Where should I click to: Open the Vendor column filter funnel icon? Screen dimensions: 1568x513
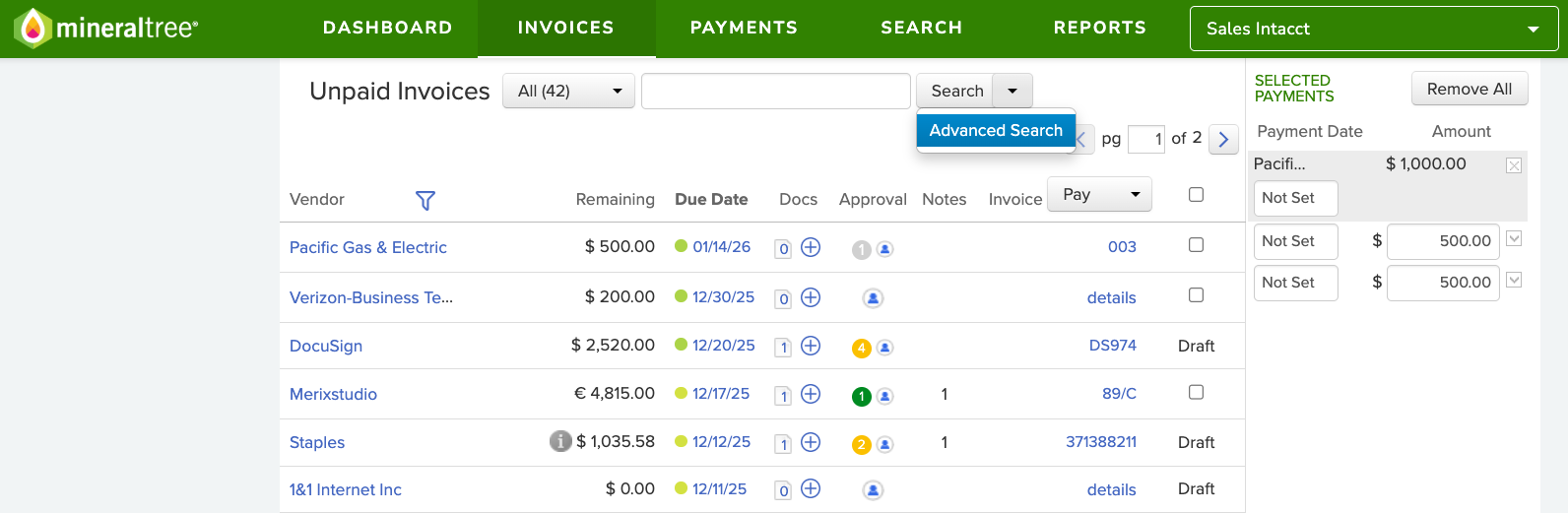(x=425, y=201)
